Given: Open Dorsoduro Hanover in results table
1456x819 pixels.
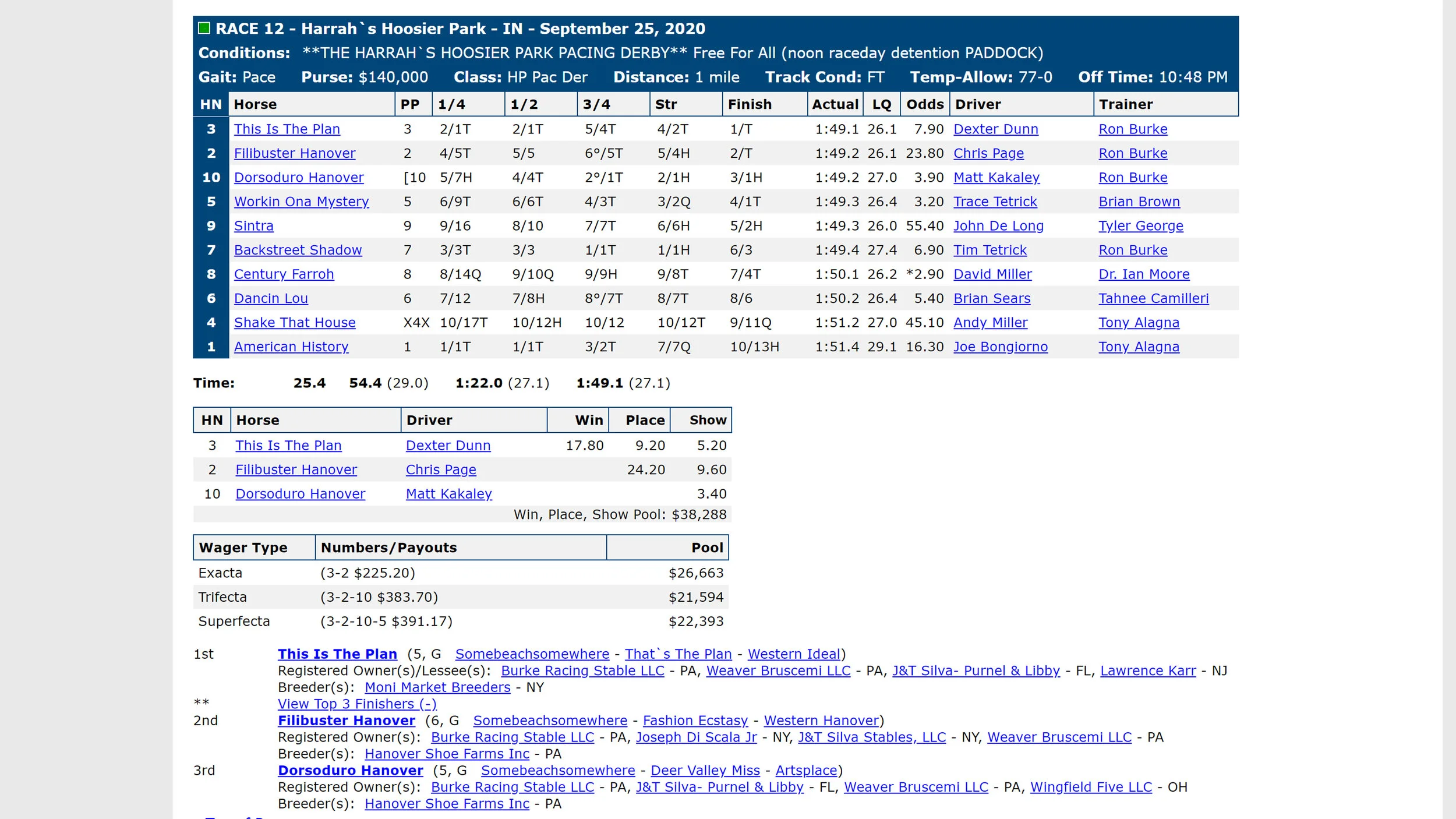Looking at the screenshot, I should [299, 177].
